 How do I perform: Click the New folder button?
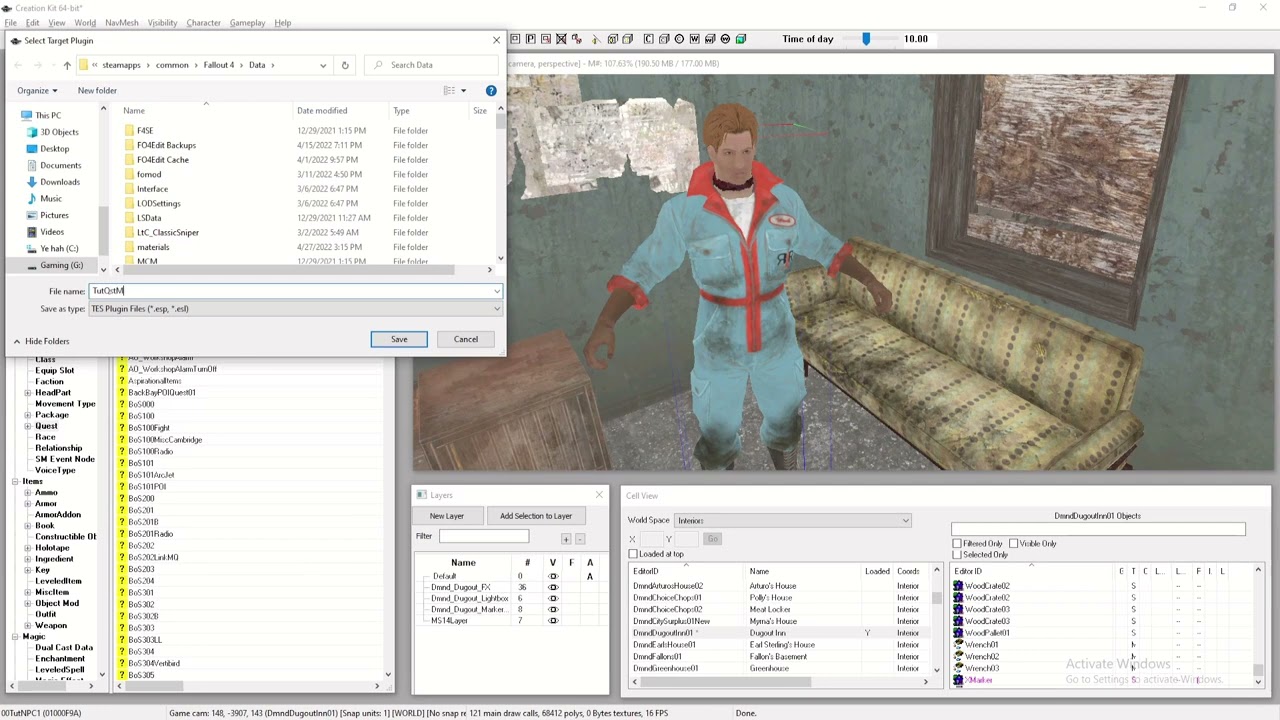pos(97,90)
